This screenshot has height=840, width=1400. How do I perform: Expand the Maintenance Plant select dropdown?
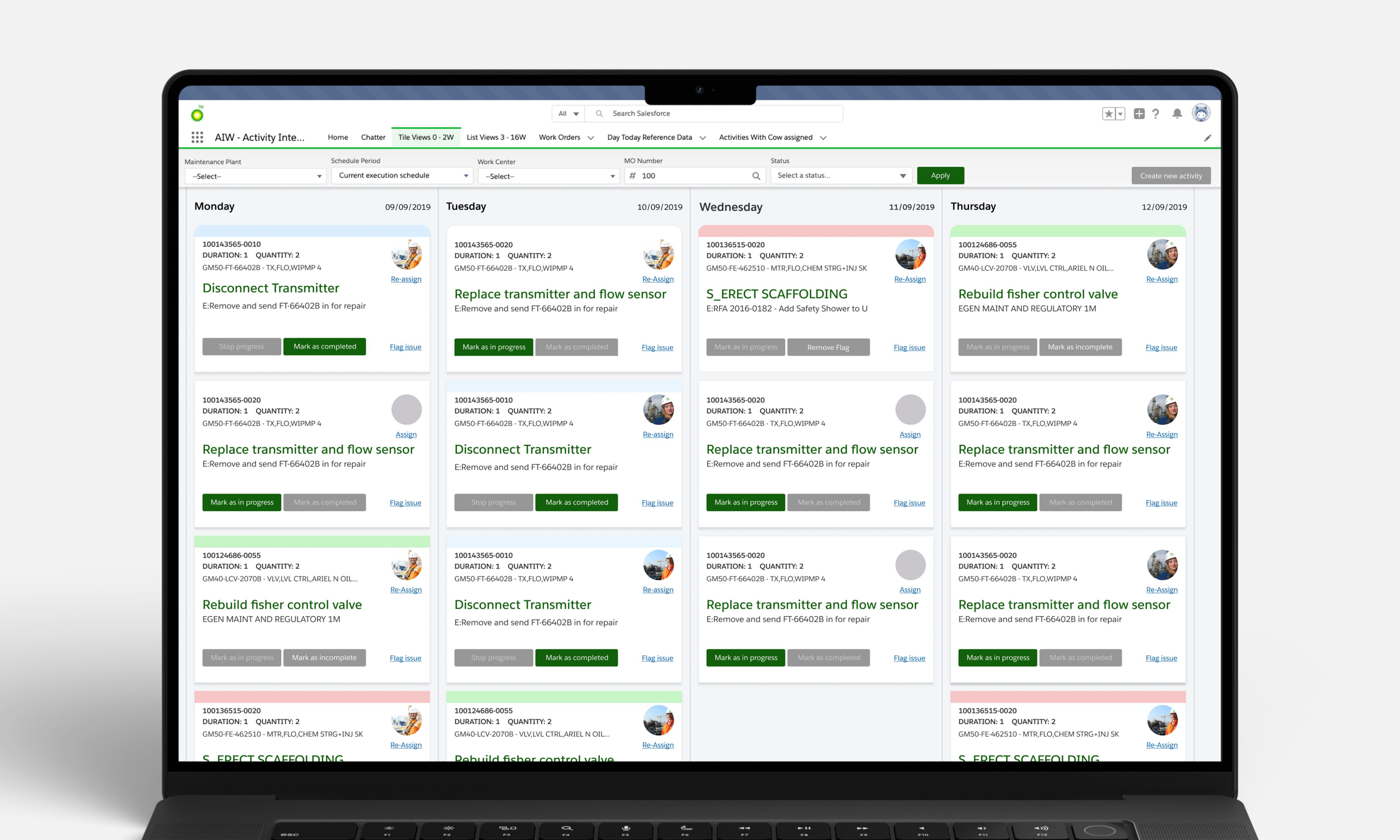(x=255, y=176)
